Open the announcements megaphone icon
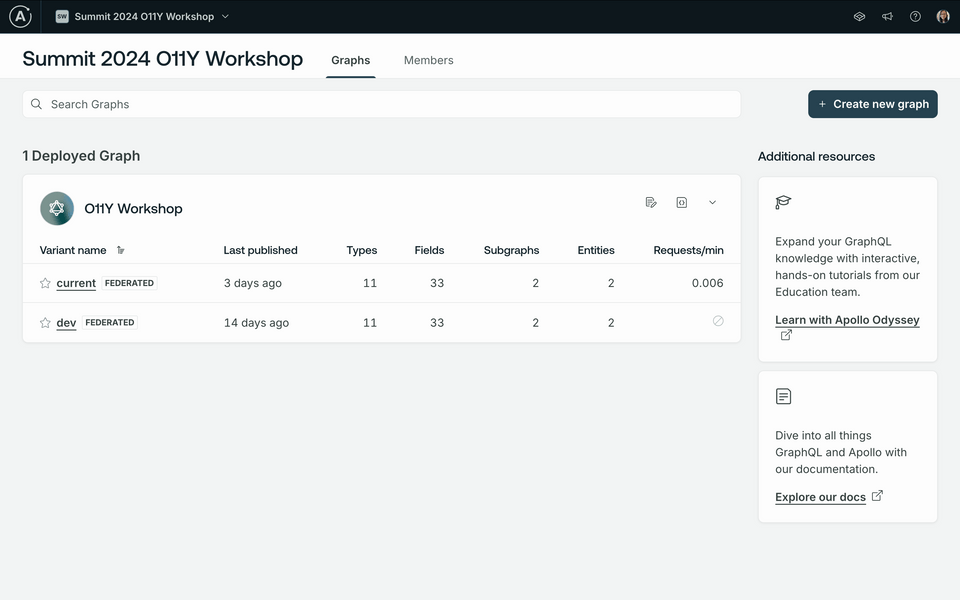960x600 pixels. coord(887,17)
